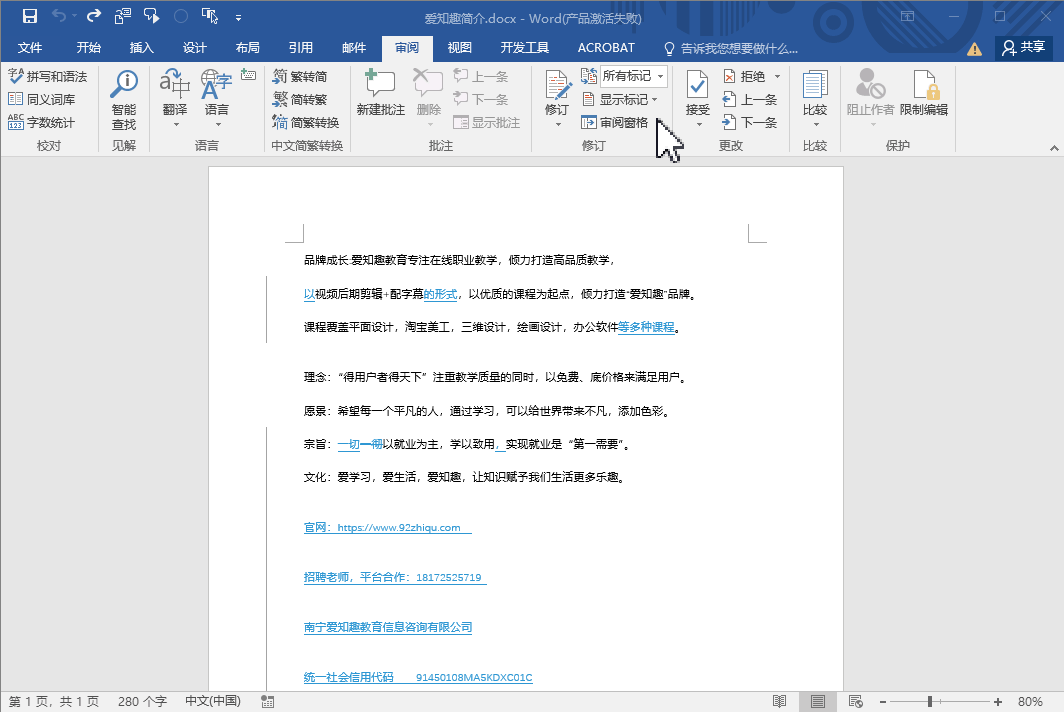Viewport: 1064px width, 712px height.
Task: Switch to Print Layout view icon
Action: tap(818, 701)
